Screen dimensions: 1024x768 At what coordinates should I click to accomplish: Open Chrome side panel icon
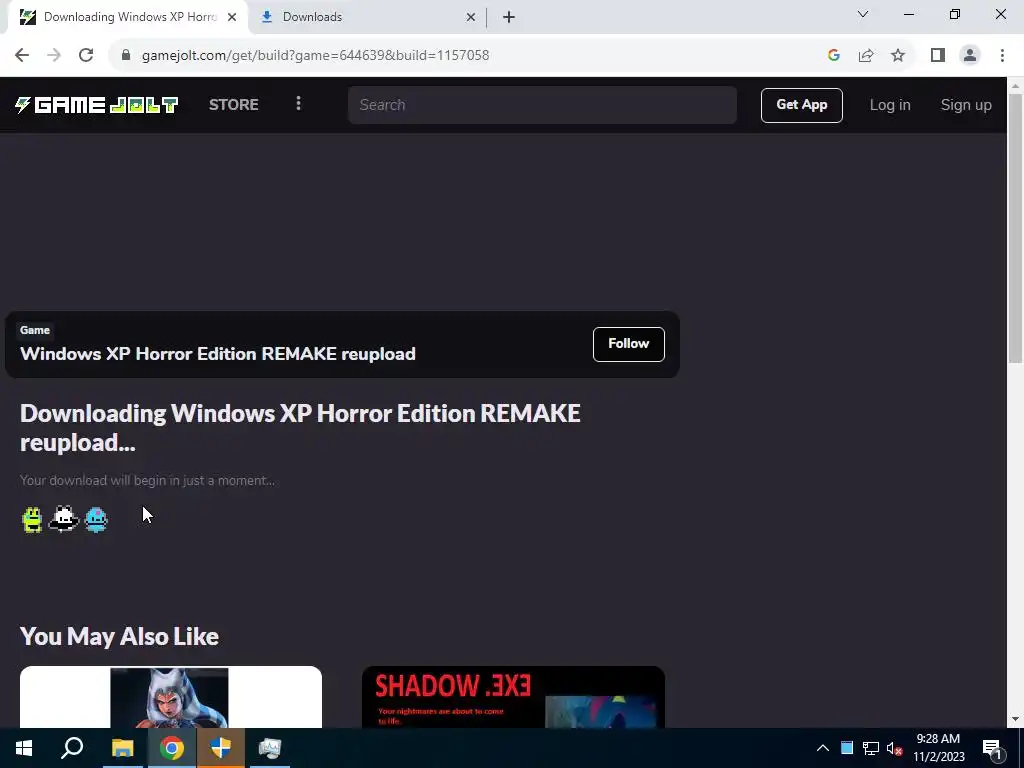938,56
